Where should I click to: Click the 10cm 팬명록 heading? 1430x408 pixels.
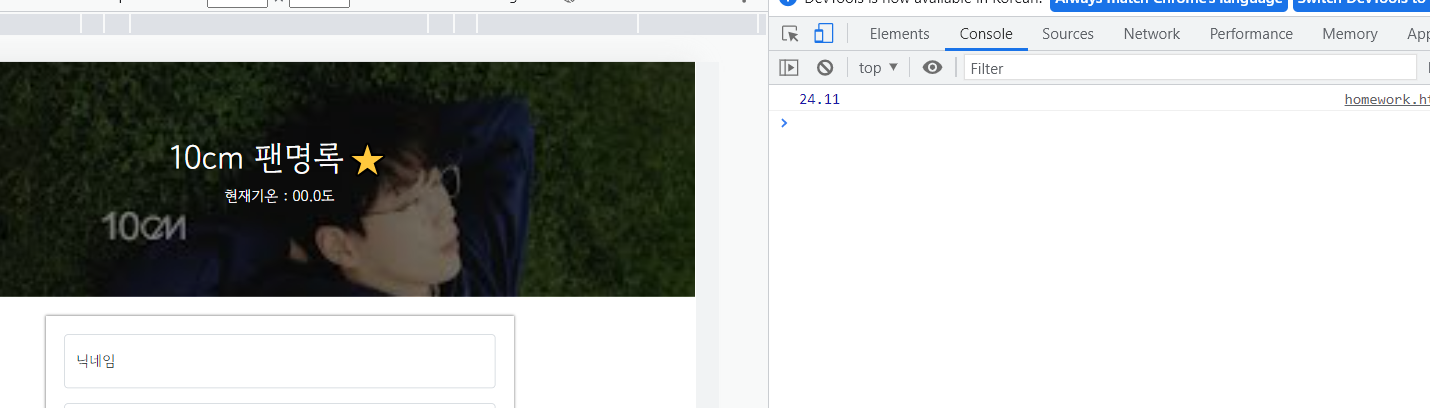click(x=256, y=158)
